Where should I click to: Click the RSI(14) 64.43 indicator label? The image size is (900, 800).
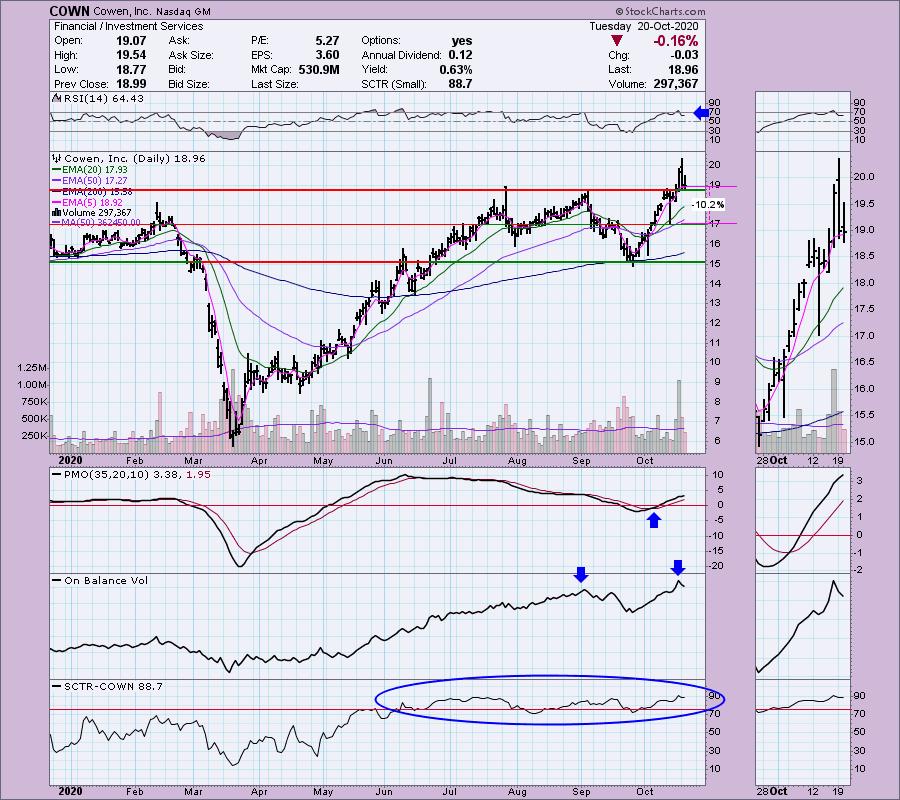98,98
